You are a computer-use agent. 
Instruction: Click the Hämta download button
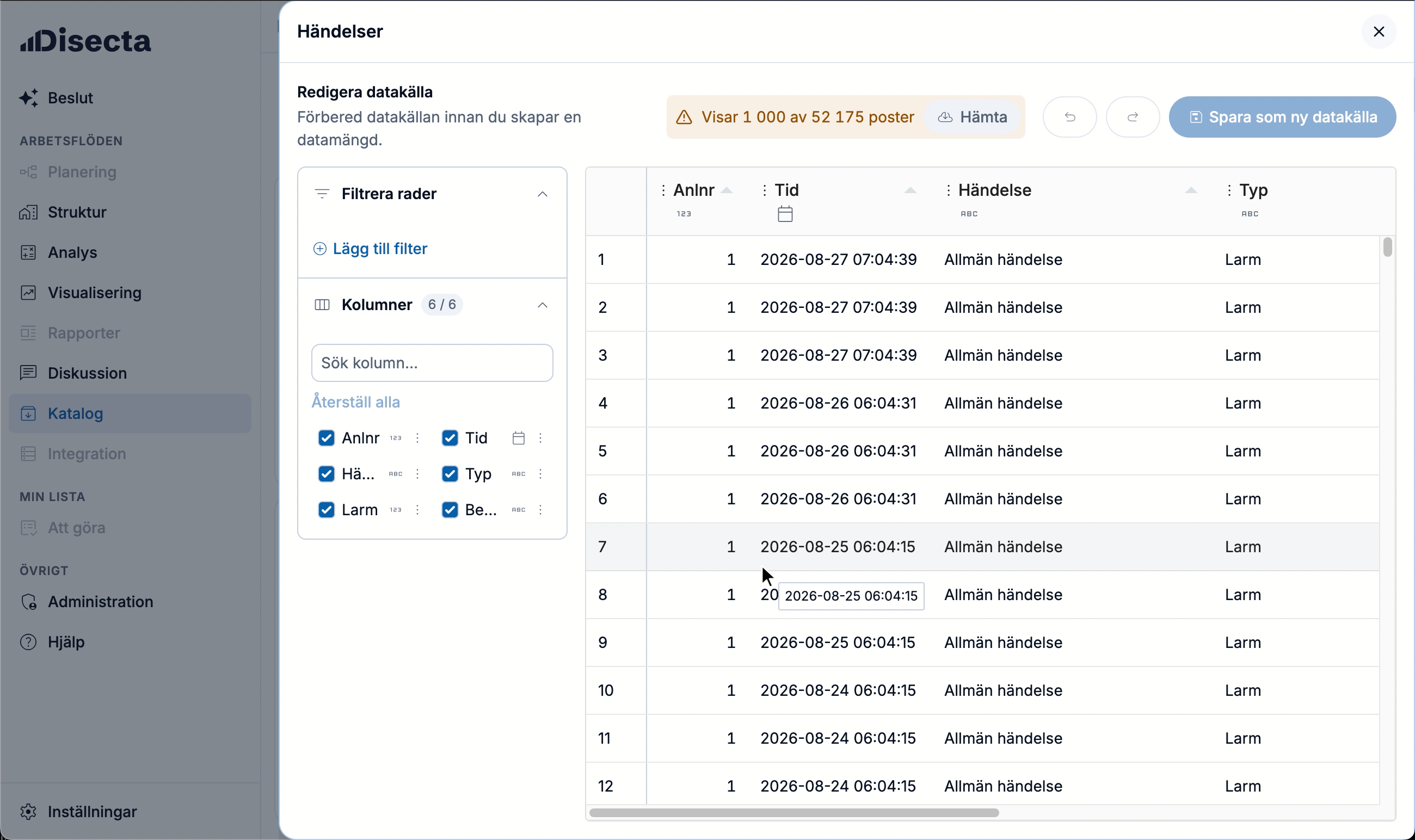[x=972, y=116]
